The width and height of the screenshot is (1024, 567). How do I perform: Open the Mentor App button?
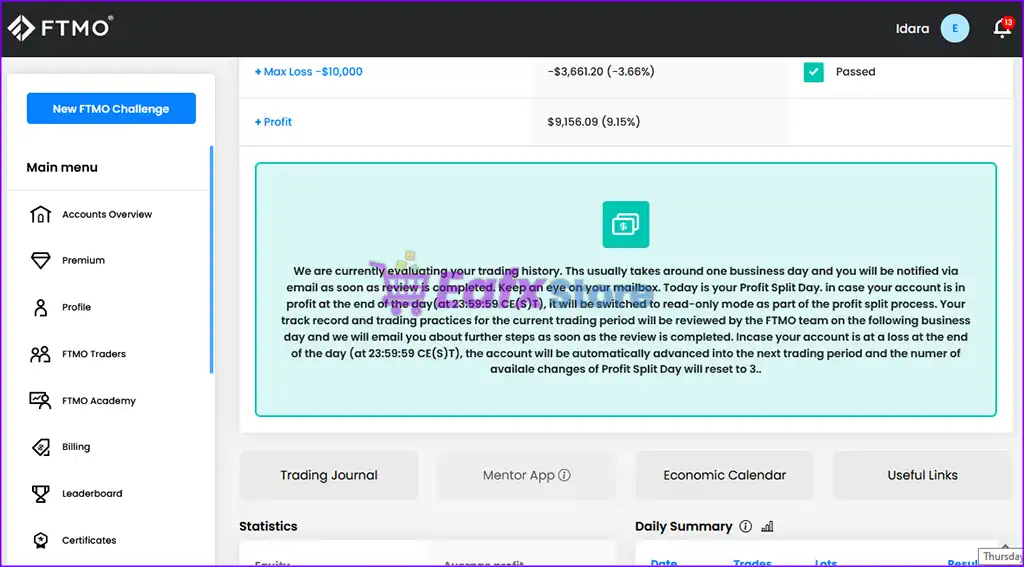click(x=526, y=476)
